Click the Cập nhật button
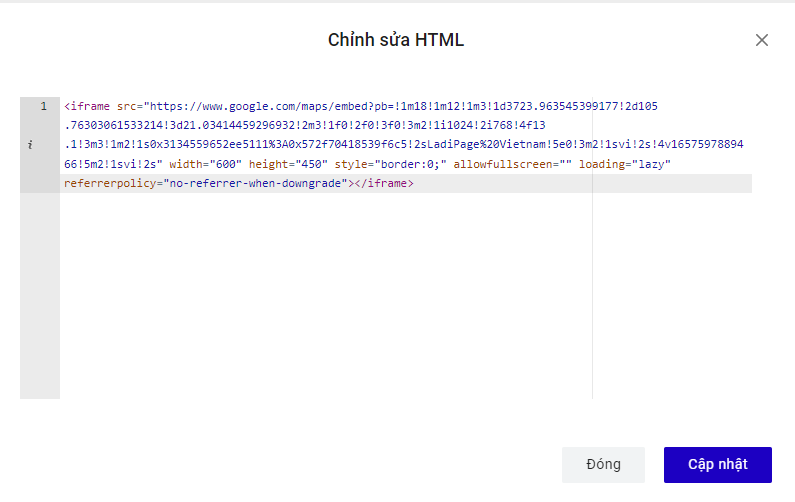This screenshot has height=502, width=795. pyautogui.click(x=717, y=465)
